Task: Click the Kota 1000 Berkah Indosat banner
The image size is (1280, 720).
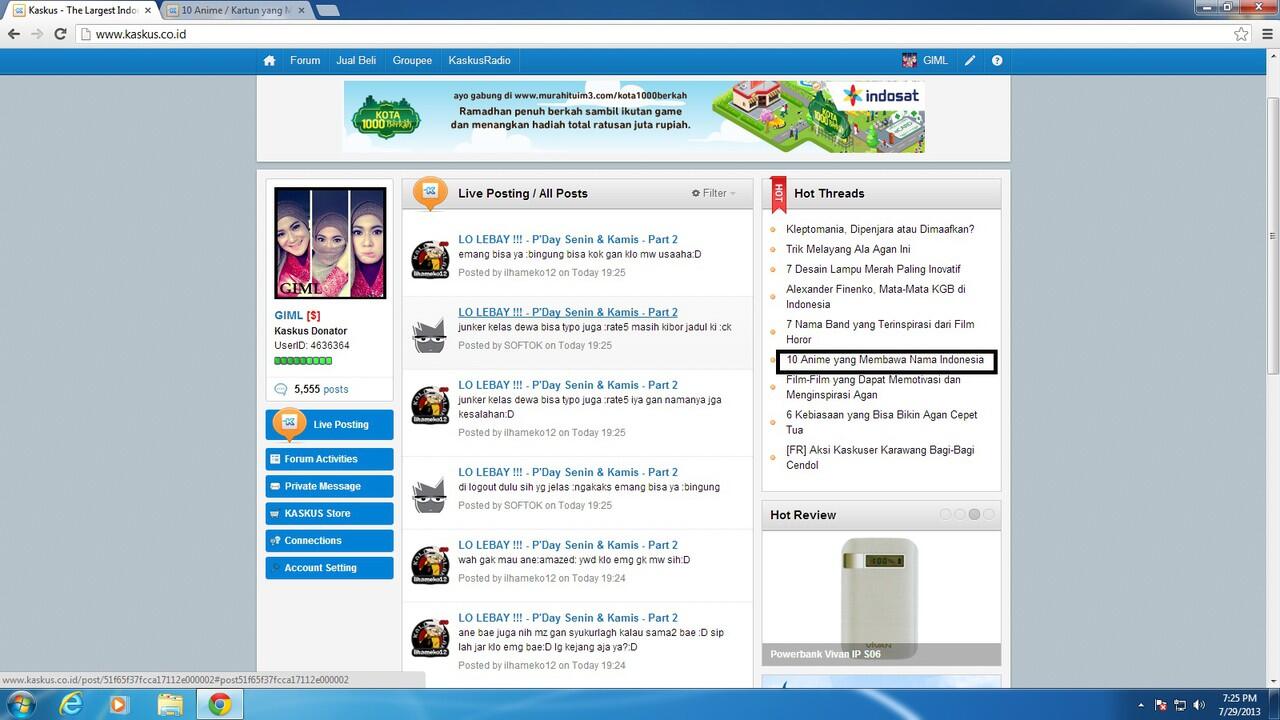Action: [633, 117]
